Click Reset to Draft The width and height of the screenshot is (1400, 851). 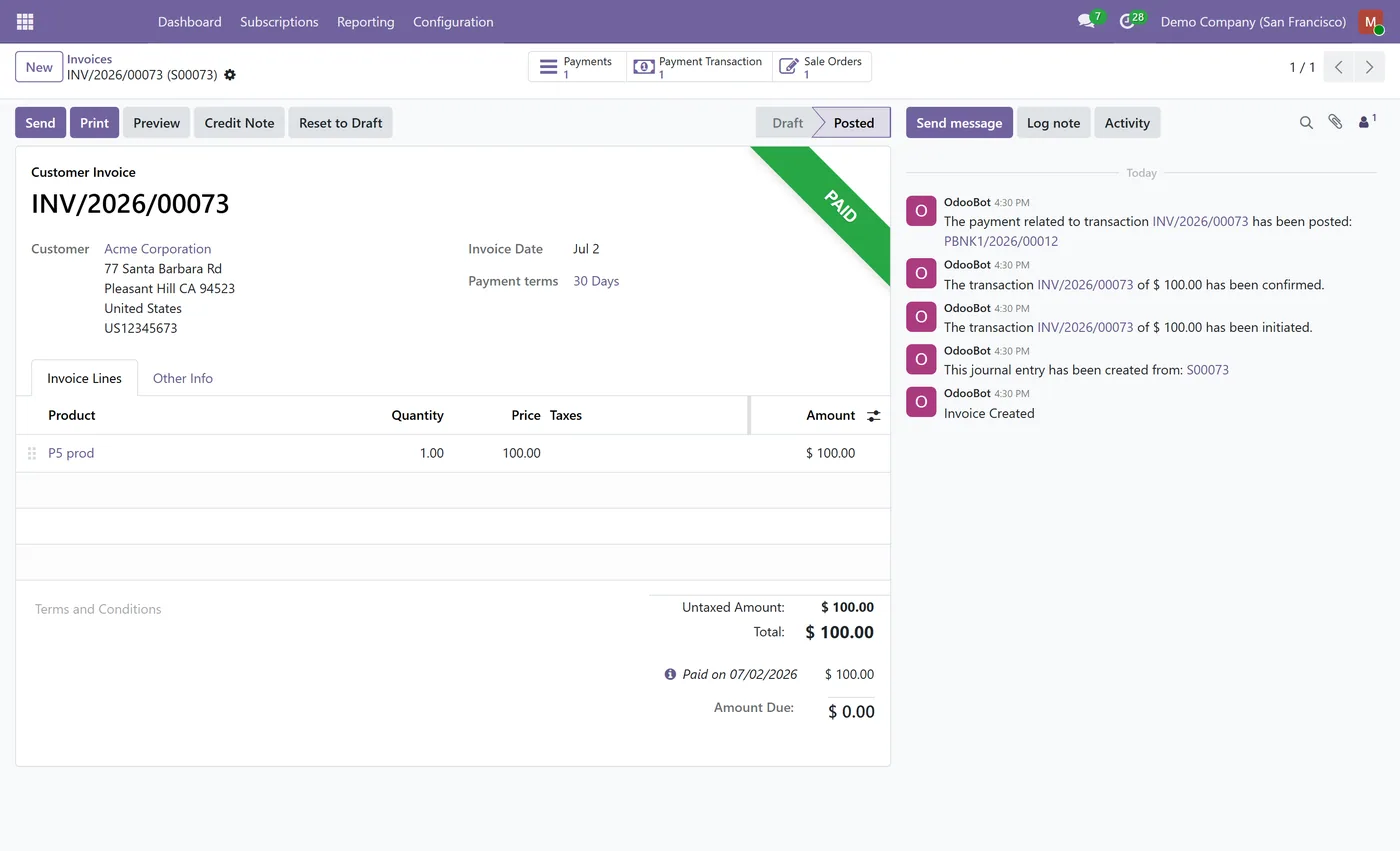point(340,122)
